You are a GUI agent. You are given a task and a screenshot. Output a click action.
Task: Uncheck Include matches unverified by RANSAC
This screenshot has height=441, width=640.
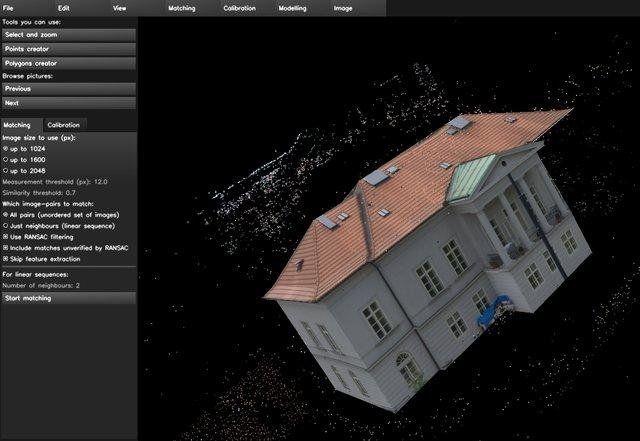[x=6, y=247]
